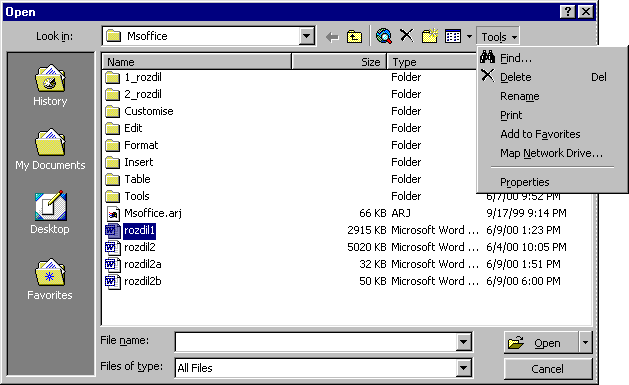Click the Insert folder icon
The width and height of the screenshot is (629, 385).
tap(112, 162)
